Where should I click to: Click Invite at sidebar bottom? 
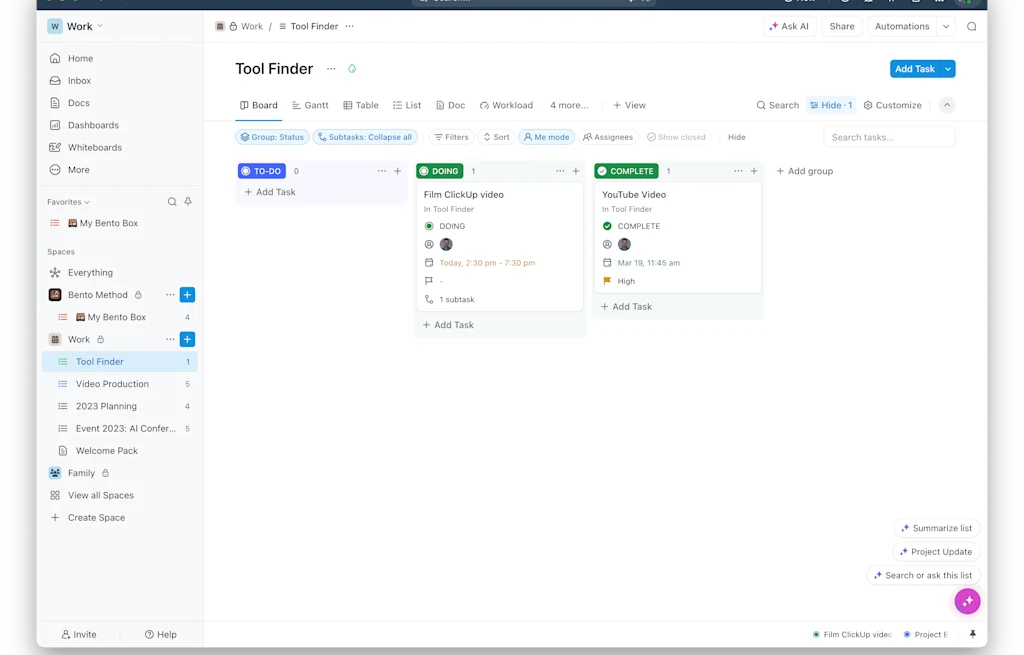coord(79,634)
